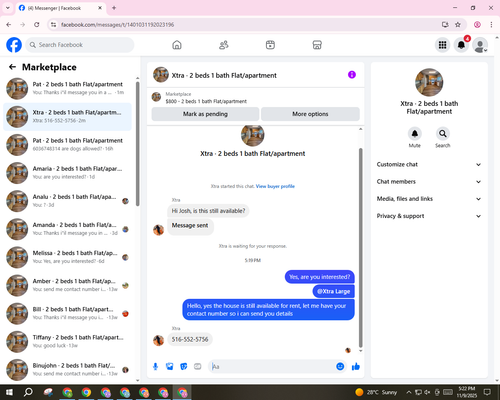Open the emoji picker smiley icon
The width and height of the screenshot is (500, 400).
(x=340, y=367)
